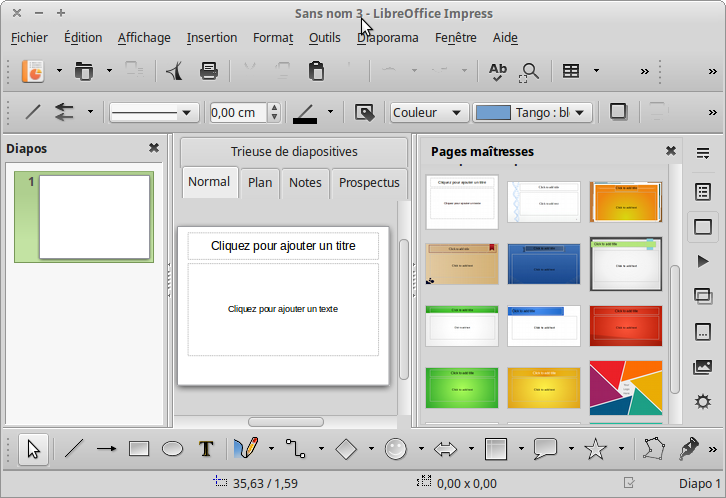This screenshot has height=498, width=726.
Task: Toggle the Master Pages sidebar deck button
Action: pyautogui.click(x=702, y=226)
